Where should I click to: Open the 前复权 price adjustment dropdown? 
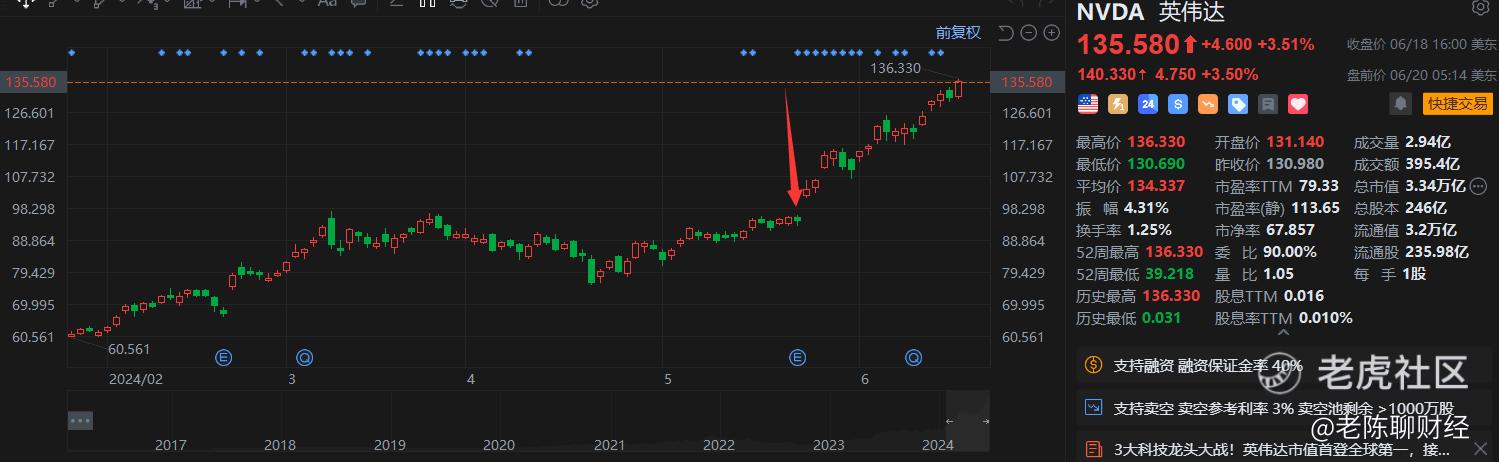pyautogui.click(x=958, y=33)
